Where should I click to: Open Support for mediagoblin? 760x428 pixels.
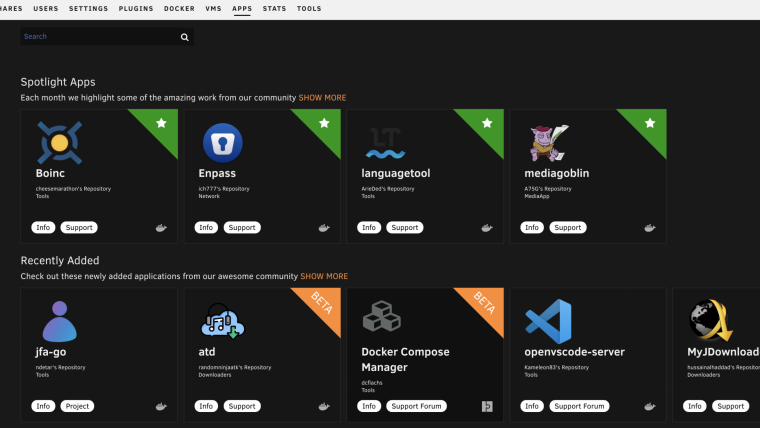568,227
